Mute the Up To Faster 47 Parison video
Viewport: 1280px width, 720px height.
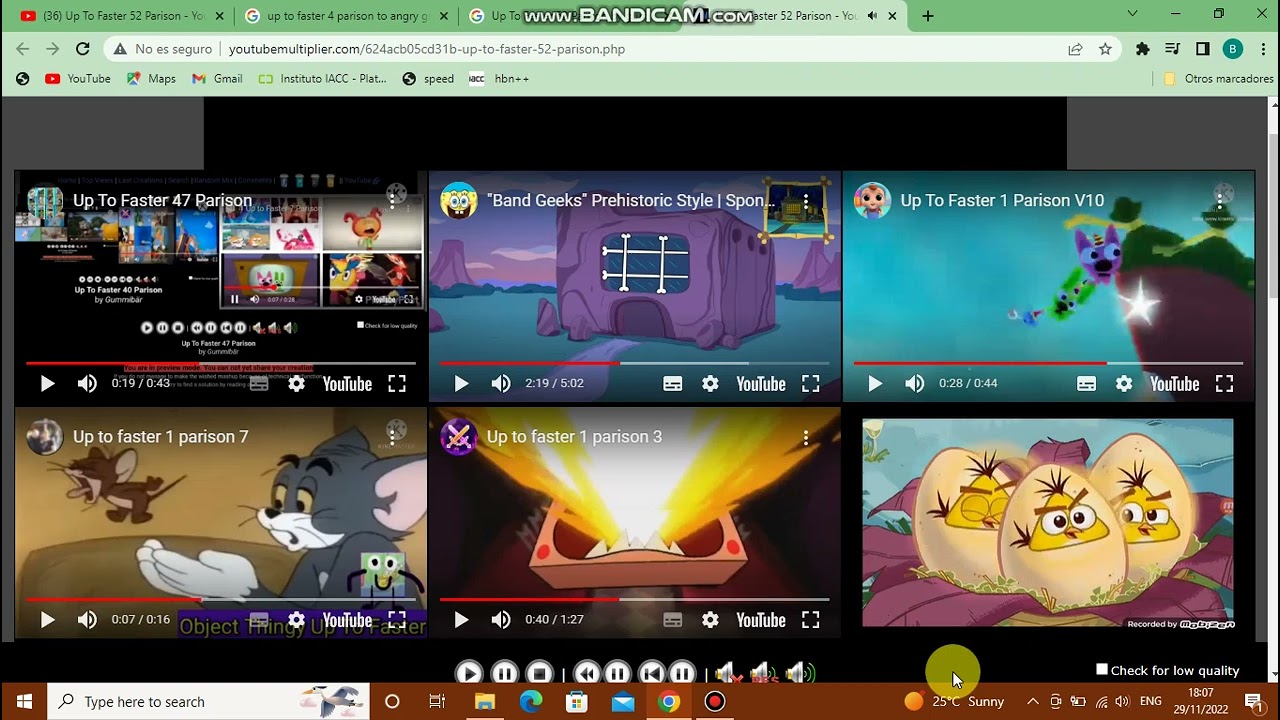pos(87,383)
